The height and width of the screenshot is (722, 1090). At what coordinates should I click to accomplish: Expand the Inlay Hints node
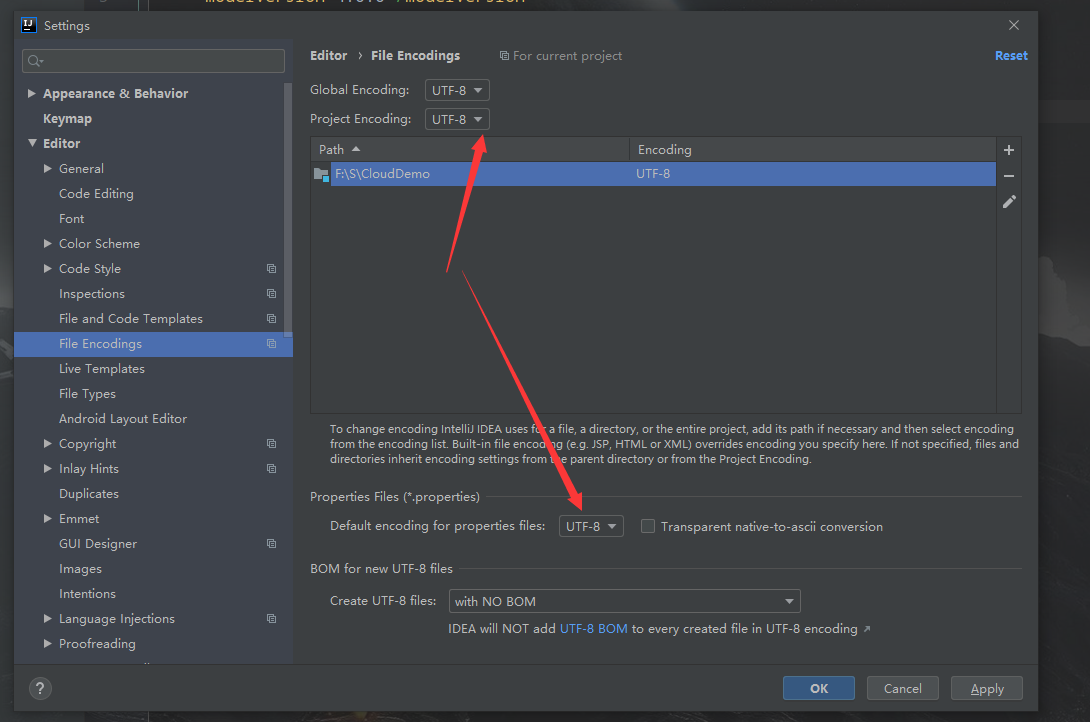click(x=48, y=469)
